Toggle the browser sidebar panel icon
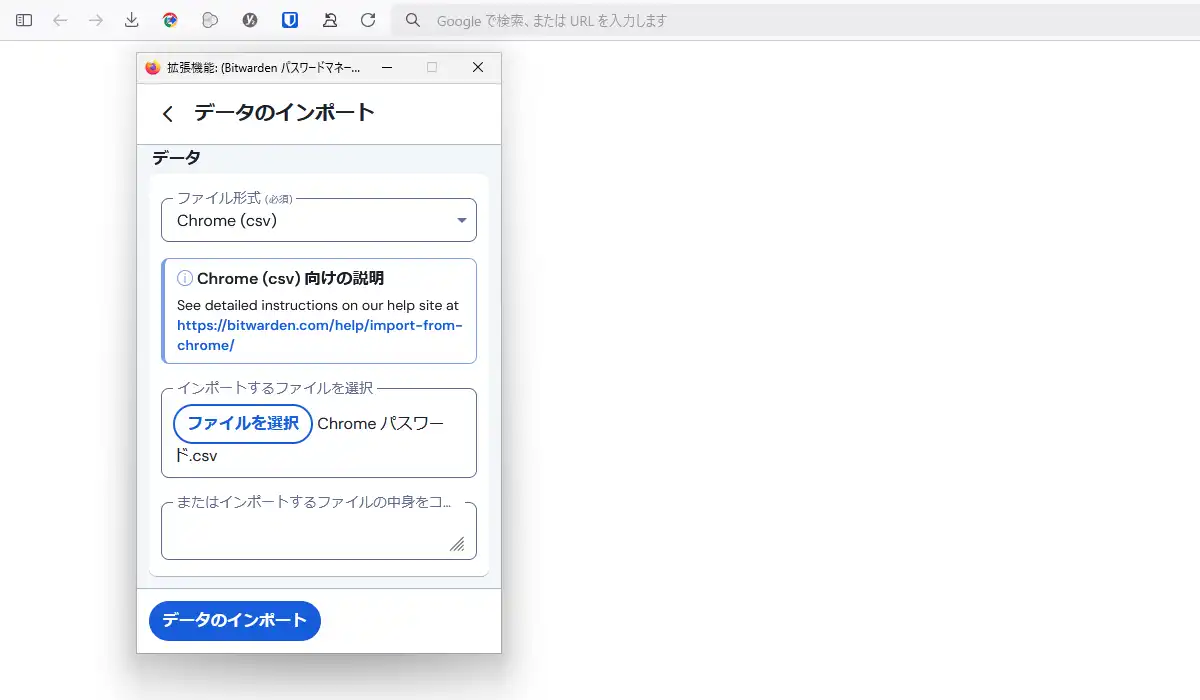 [x=24, y=20]
